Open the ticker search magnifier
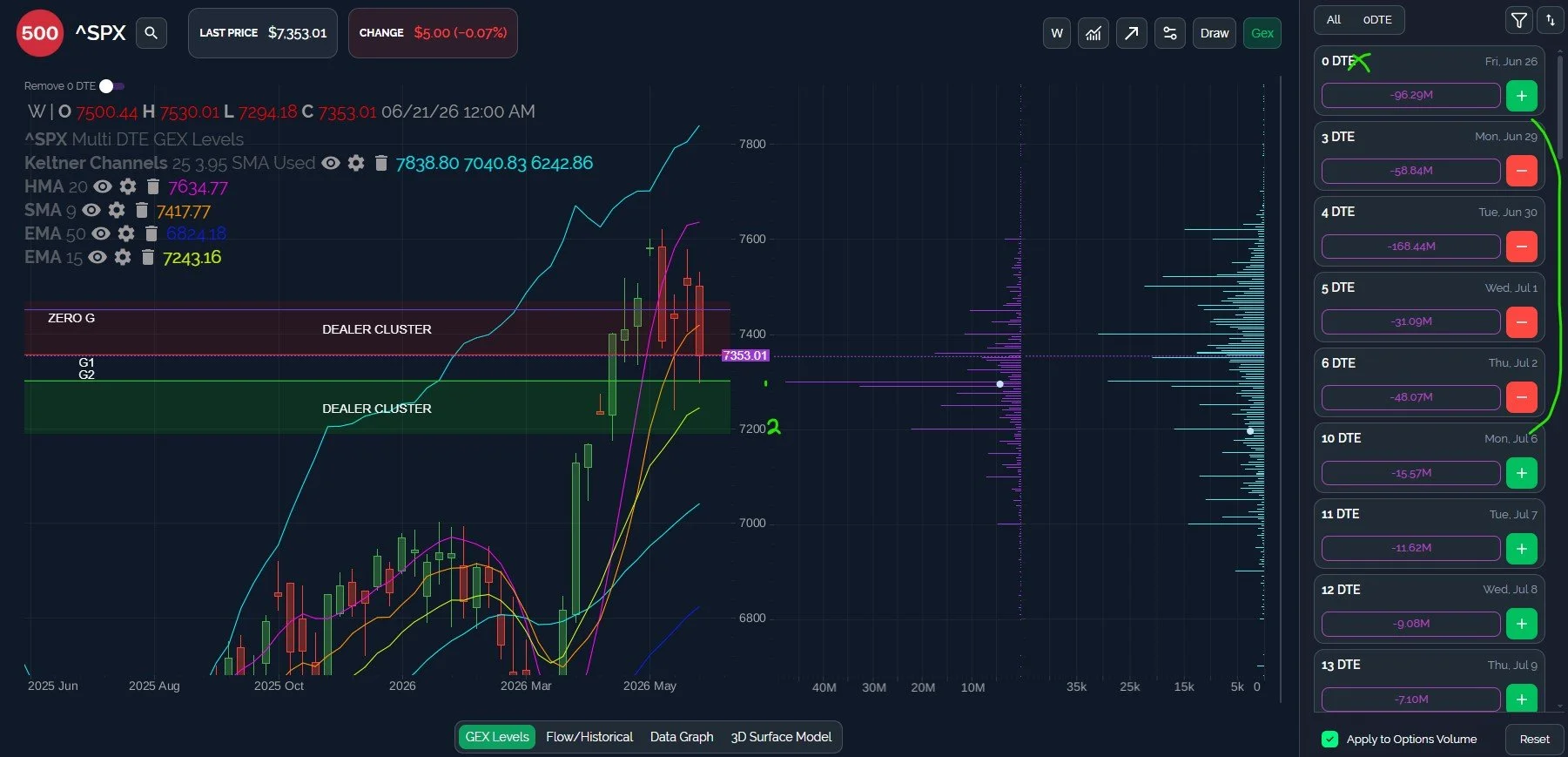This screenshot has width=1568, height=757. 151,33
